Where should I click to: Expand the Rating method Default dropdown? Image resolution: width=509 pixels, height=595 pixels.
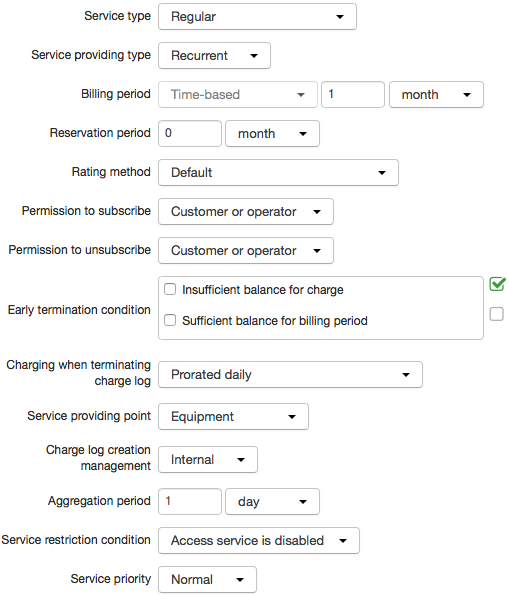click(x=278, y=173)
